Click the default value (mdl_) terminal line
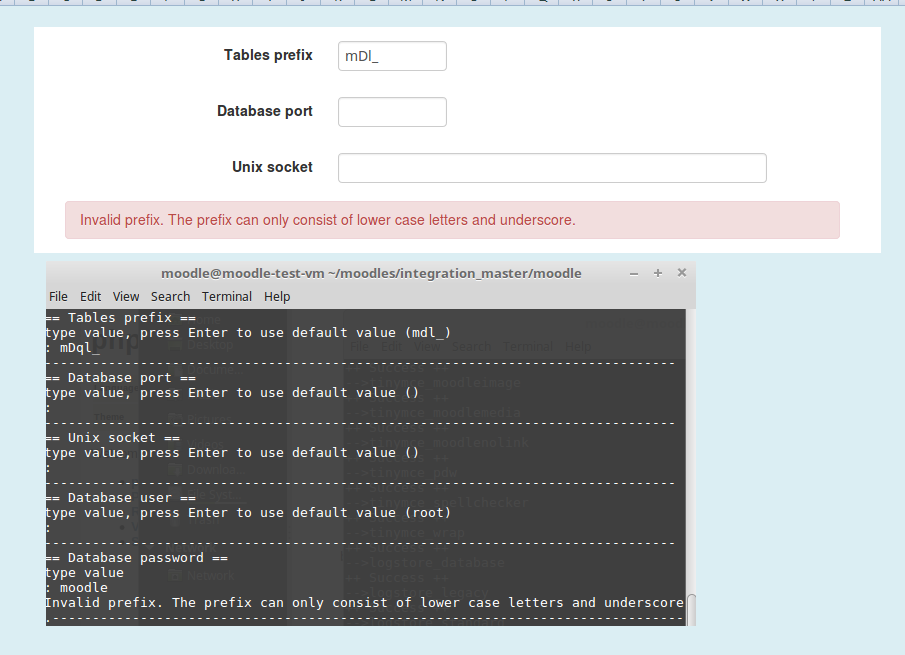905x655 pixels. tap(248, 332)
